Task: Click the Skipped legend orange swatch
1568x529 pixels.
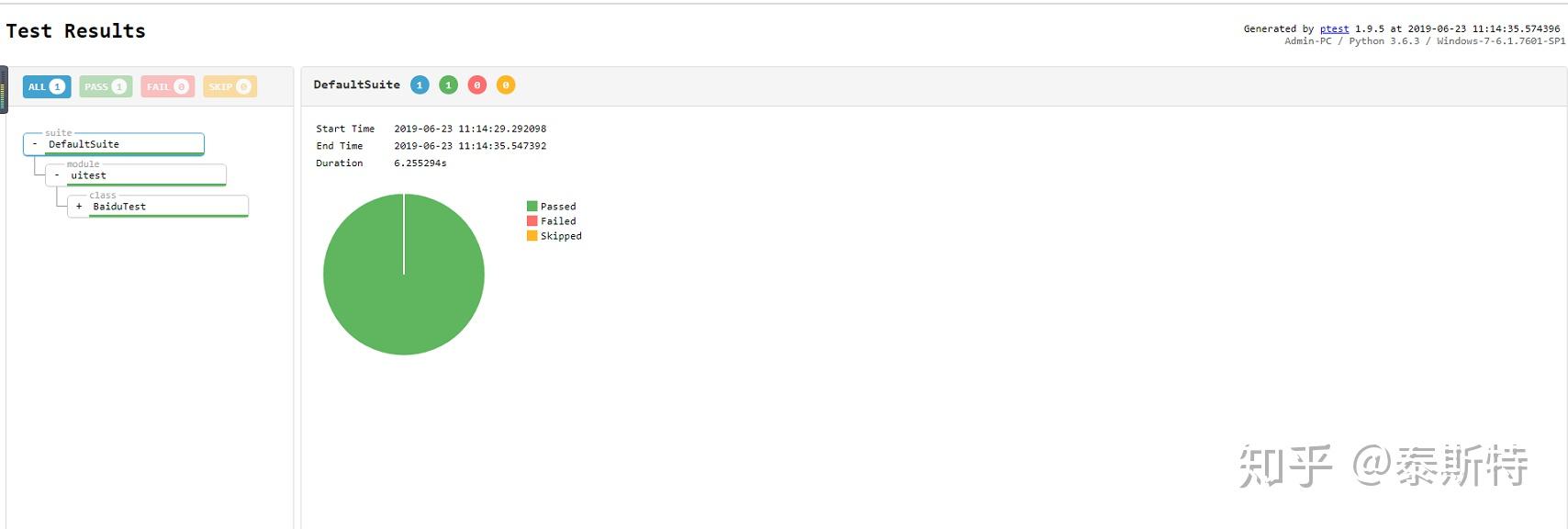Action: tap(532, 236)
